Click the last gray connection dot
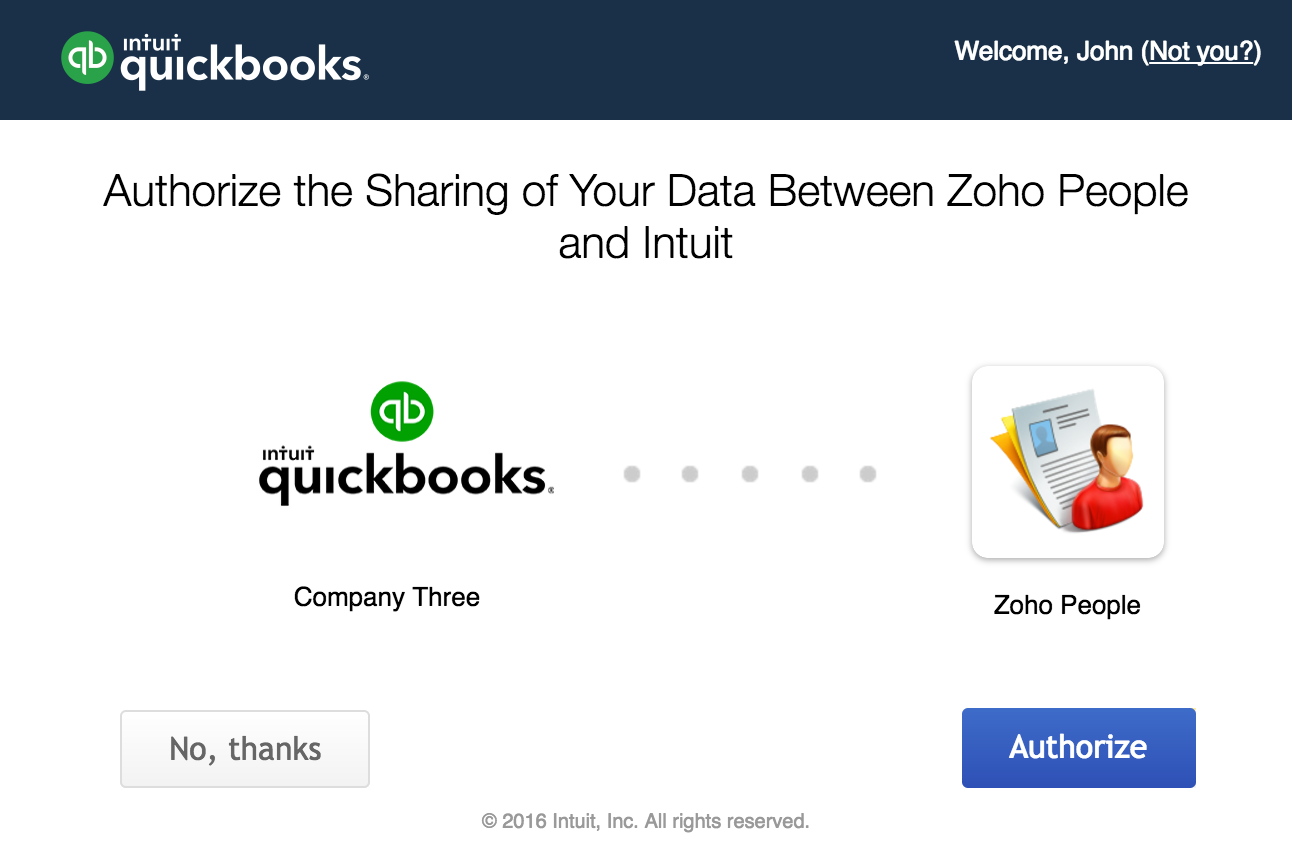The image size is (1292, 867). 868,473
